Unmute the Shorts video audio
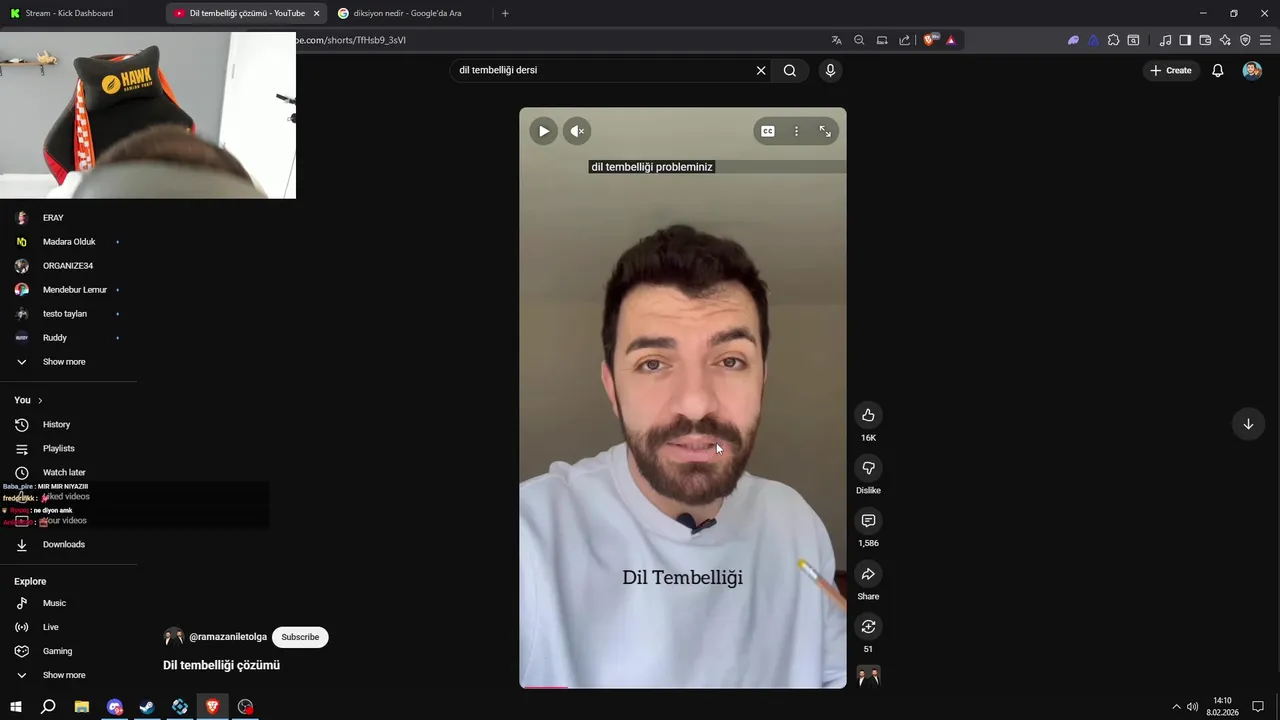This screenshot has height=720, width=1280. 577,131
